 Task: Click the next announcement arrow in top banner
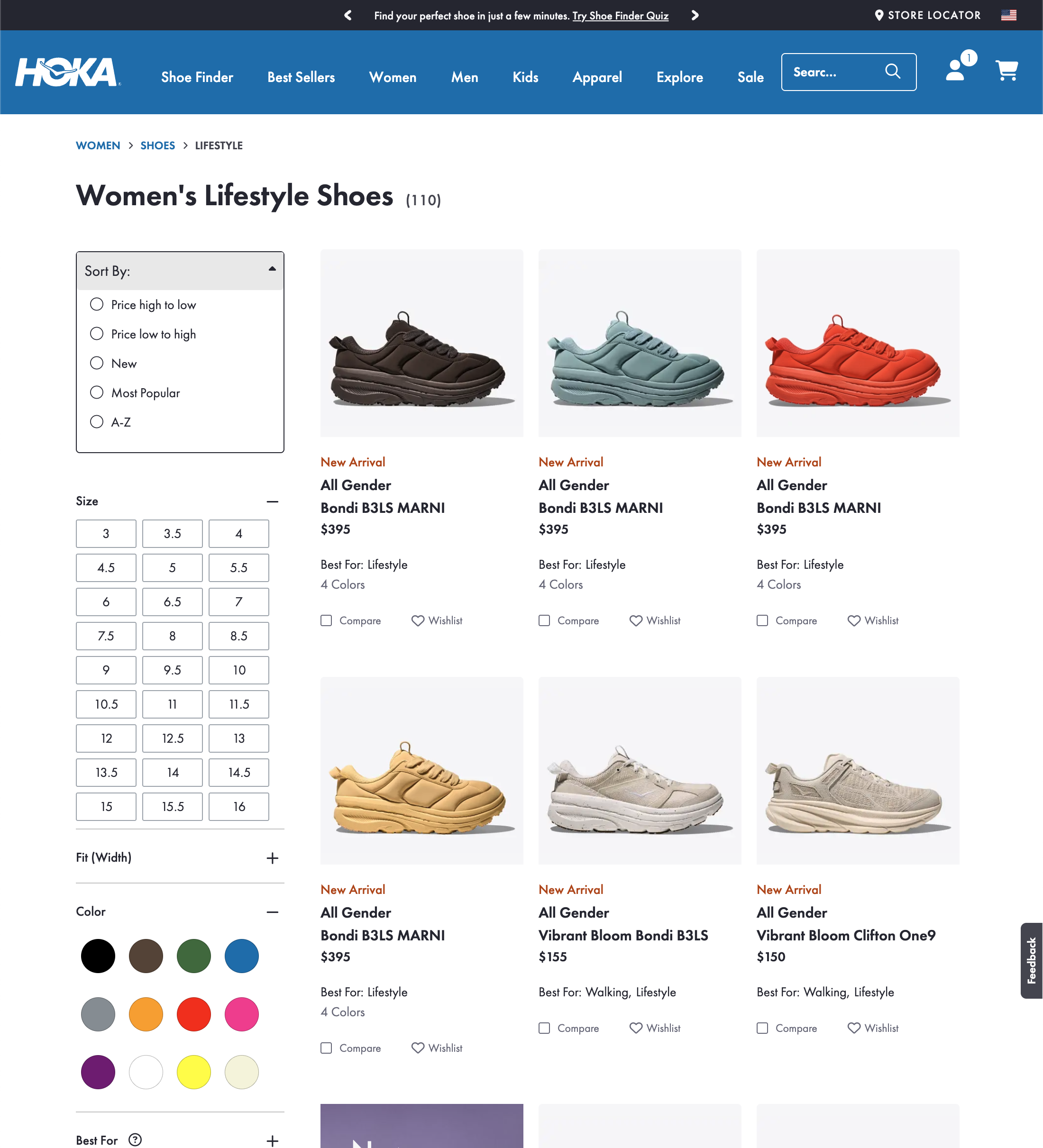[x=695, y=15]
